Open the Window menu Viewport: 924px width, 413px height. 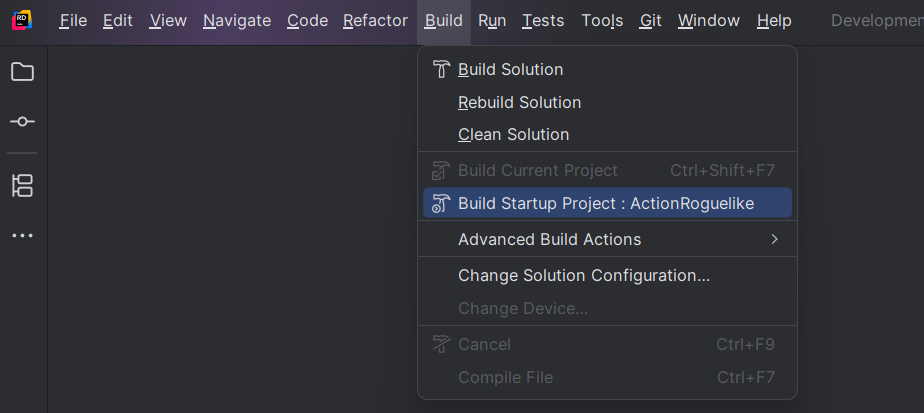[709, 20]
